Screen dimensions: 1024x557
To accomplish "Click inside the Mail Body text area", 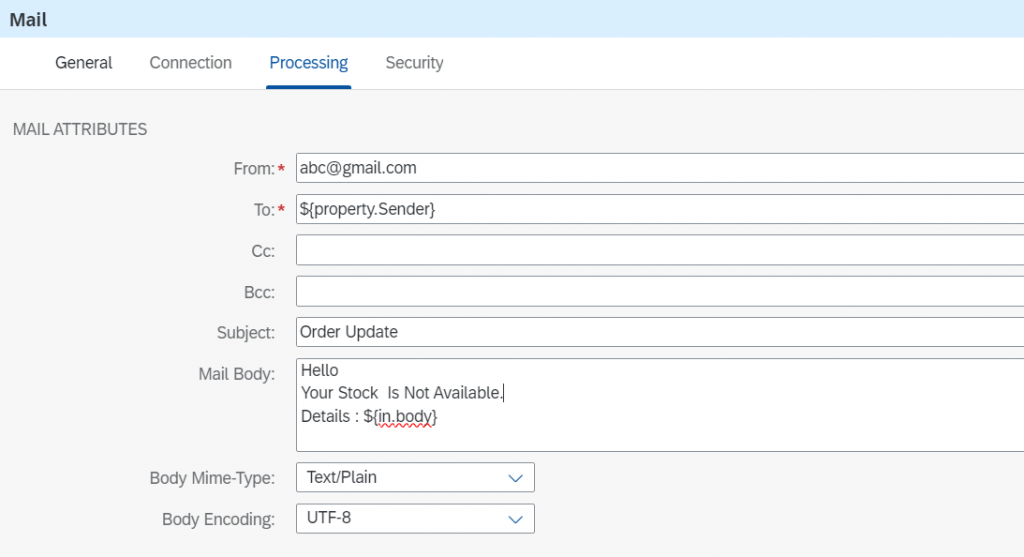I will pyautogui.click(x=660, y=405).
